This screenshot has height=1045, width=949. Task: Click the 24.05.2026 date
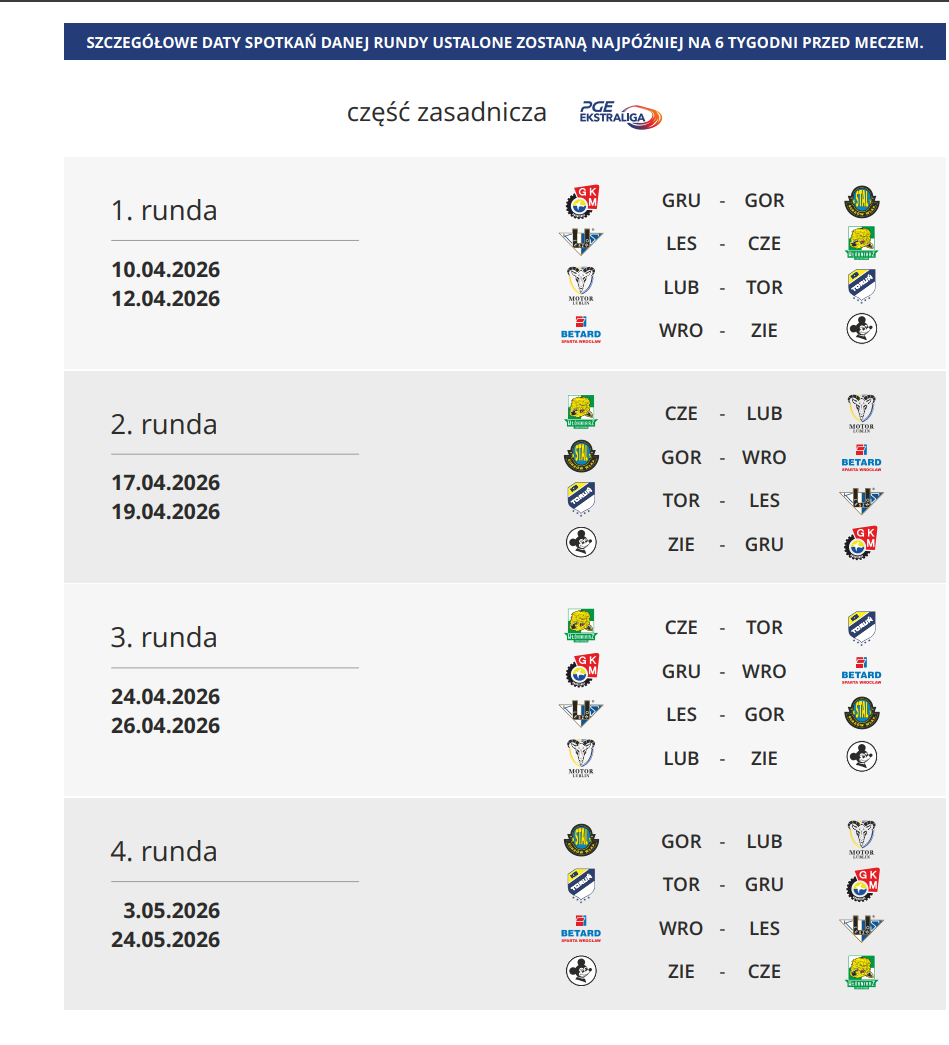pyautogui.click(x=166, y=940)
